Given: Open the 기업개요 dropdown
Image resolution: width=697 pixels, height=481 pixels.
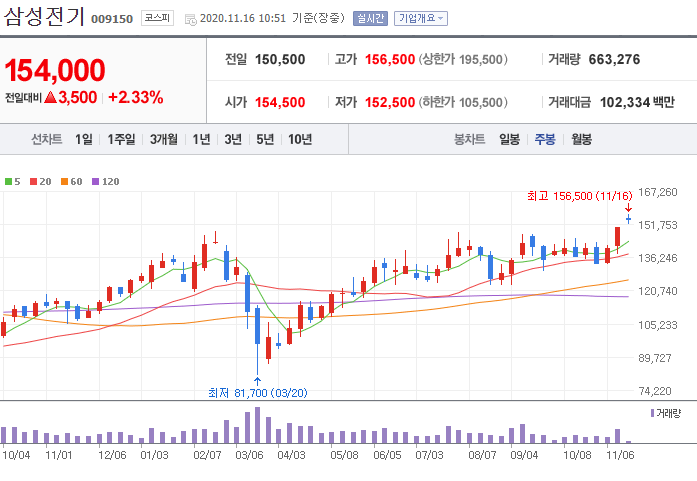Looking at the screenshot, I should [x=421, y=18].
